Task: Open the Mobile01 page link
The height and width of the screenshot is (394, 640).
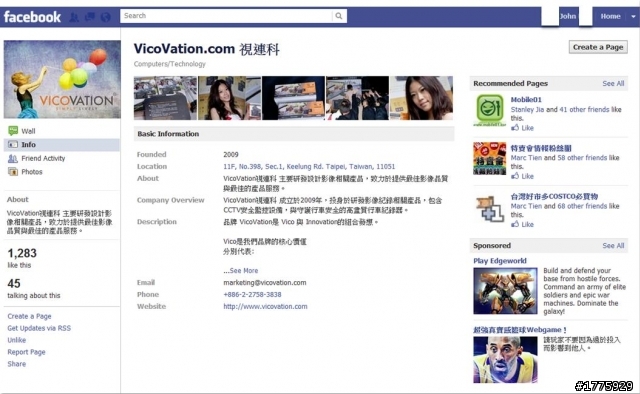Action: tap(526, 99)
